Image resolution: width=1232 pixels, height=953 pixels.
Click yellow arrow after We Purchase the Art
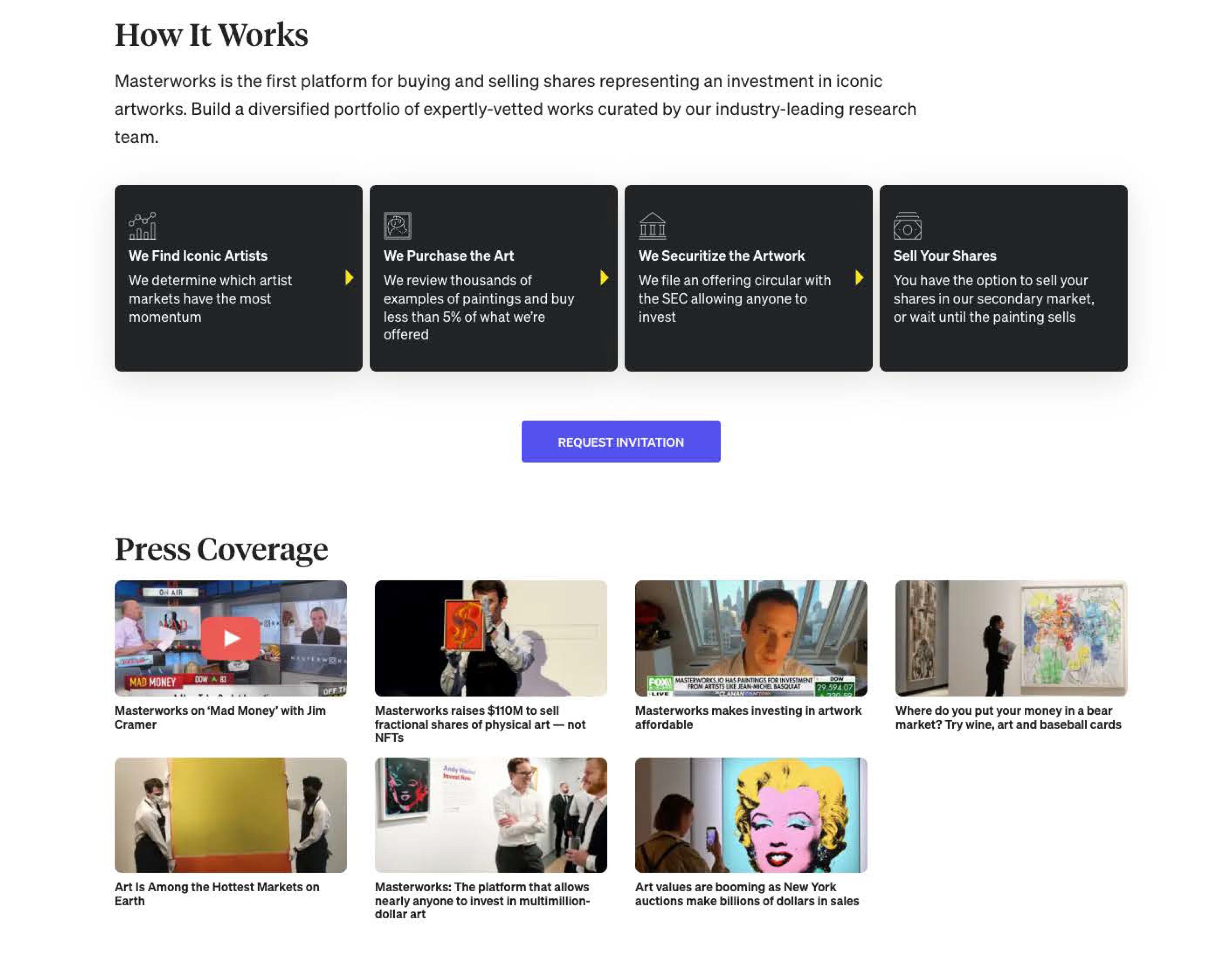604,277
